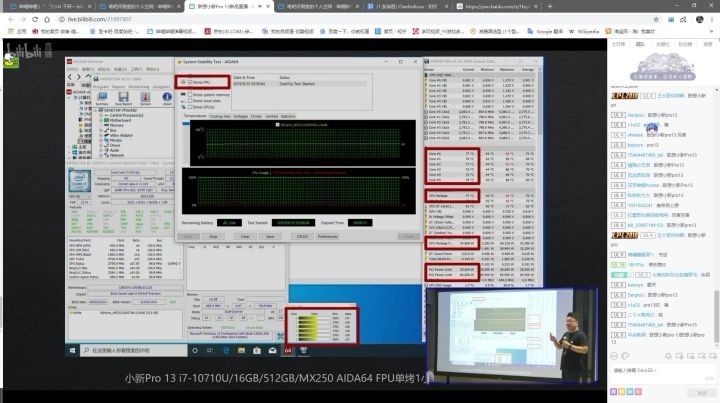Open Program menu in HWiNFO
This screenshot has height=403, width=720.
click(101, 86)
